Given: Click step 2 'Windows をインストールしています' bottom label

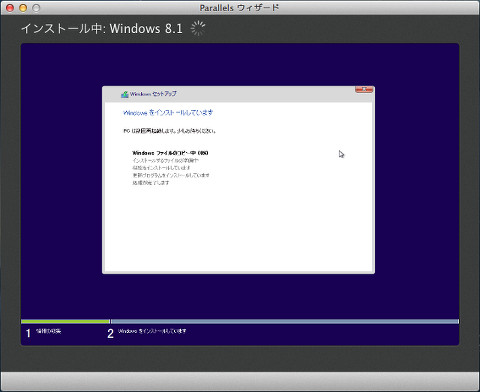Looking at the screenshot, I should click(x=152, y=331).
